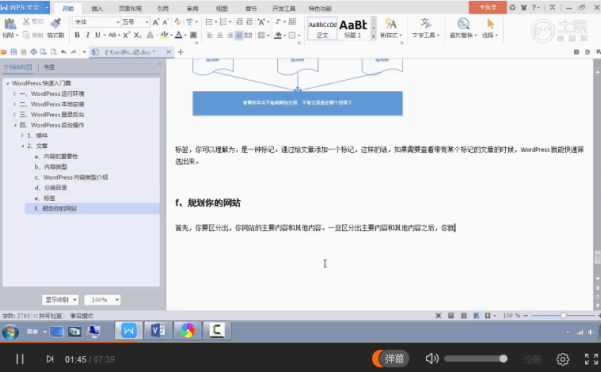Click the Format Painter brush icon
The width and height of the screenshot is (601, 372).
tap(56, 23)
